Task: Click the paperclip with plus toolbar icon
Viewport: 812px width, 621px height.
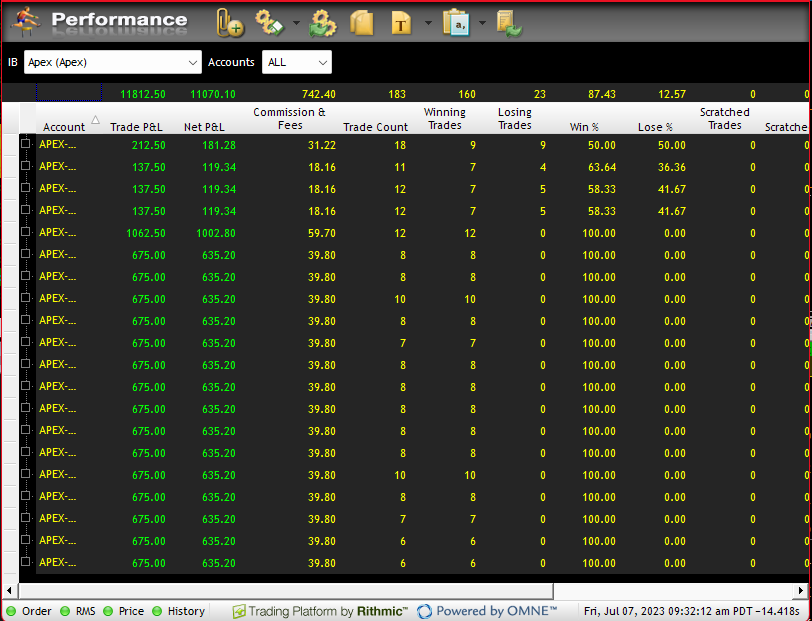Action: (x=230, y=22)
